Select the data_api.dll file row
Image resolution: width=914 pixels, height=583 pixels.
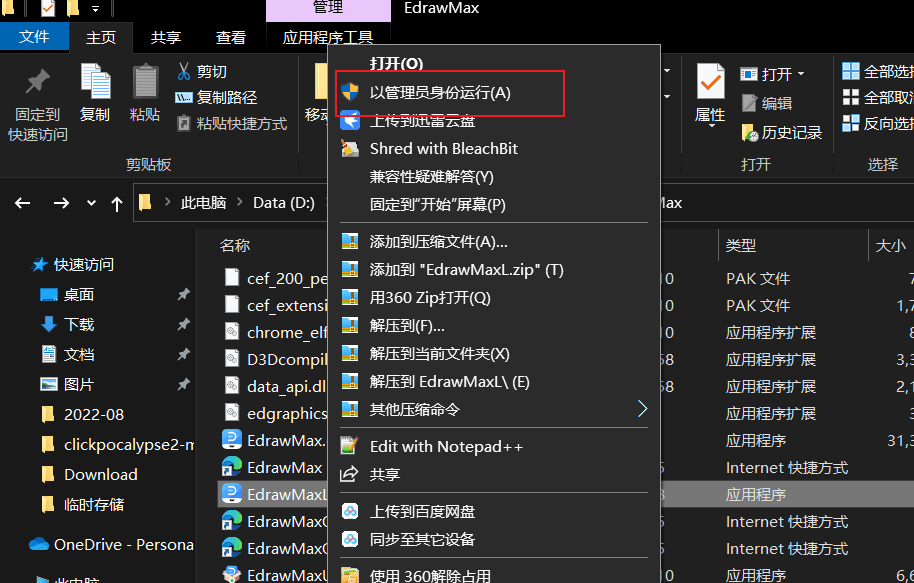pos(275,386)
